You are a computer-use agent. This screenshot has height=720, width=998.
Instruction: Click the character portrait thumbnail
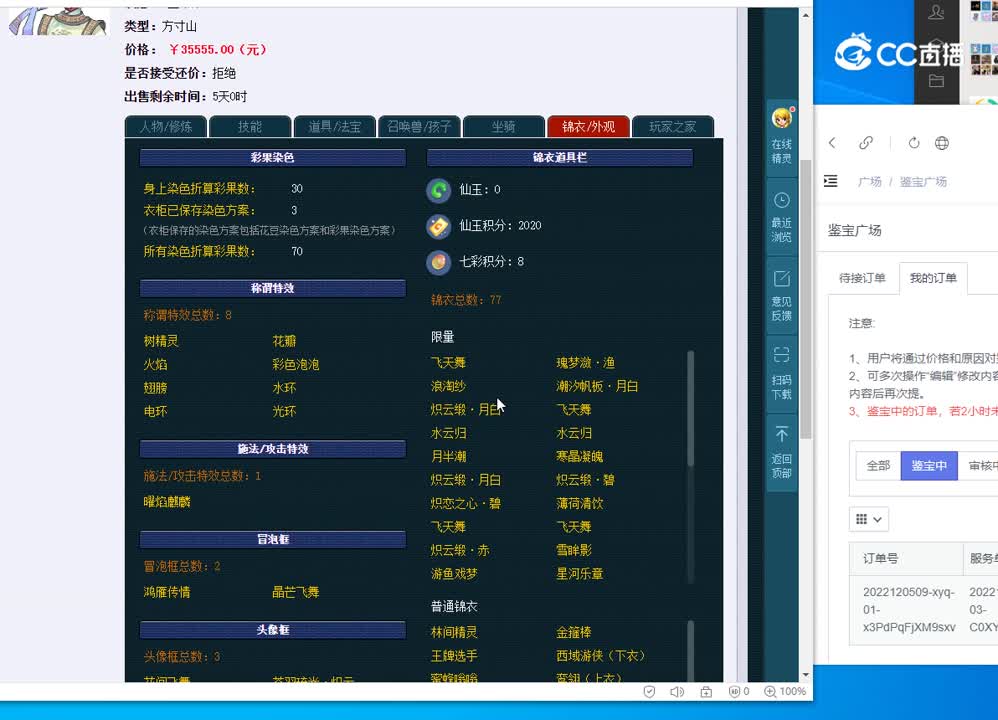tap(57, 20)
